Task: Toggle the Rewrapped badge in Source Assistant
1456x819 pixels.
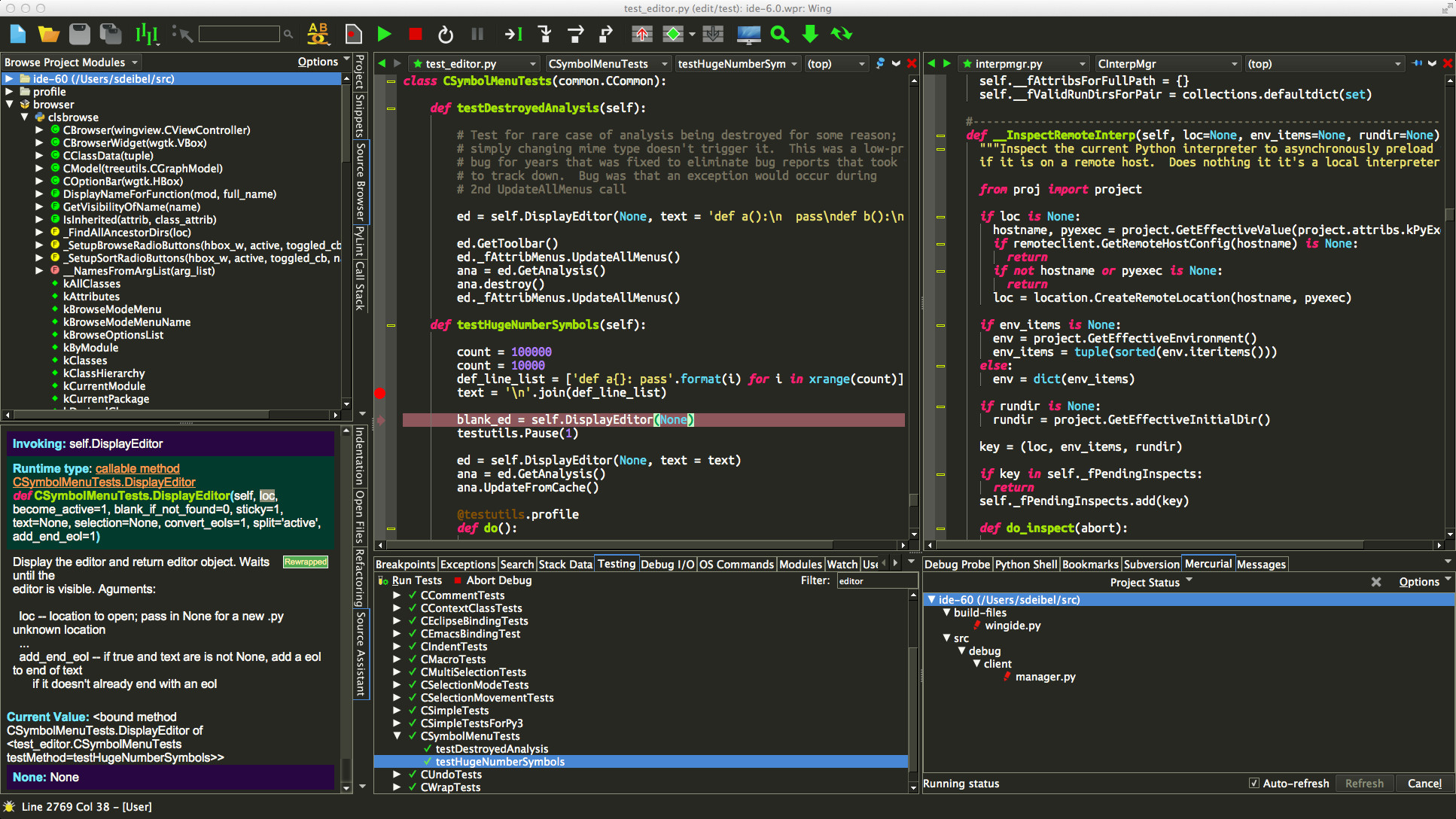Action: [x=305, y=562]
